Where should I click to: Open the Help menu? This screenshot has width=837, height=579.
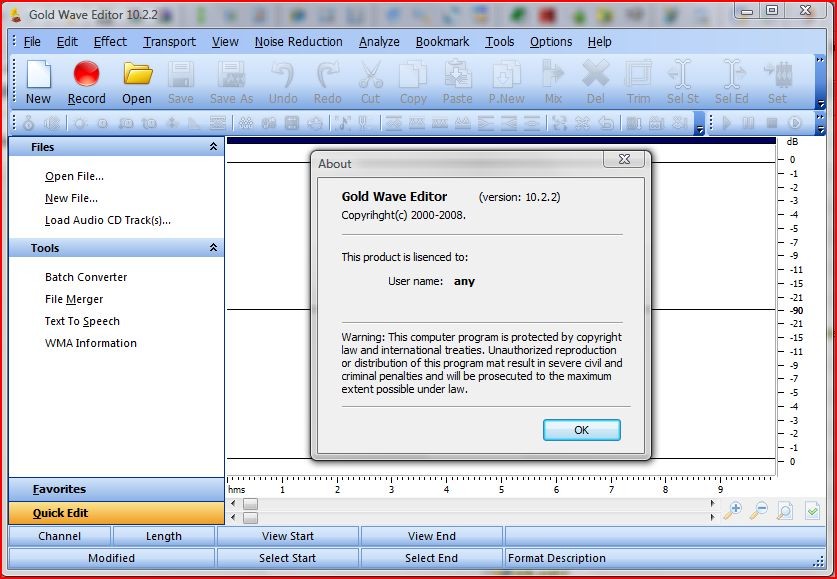(x=599, y=42)
